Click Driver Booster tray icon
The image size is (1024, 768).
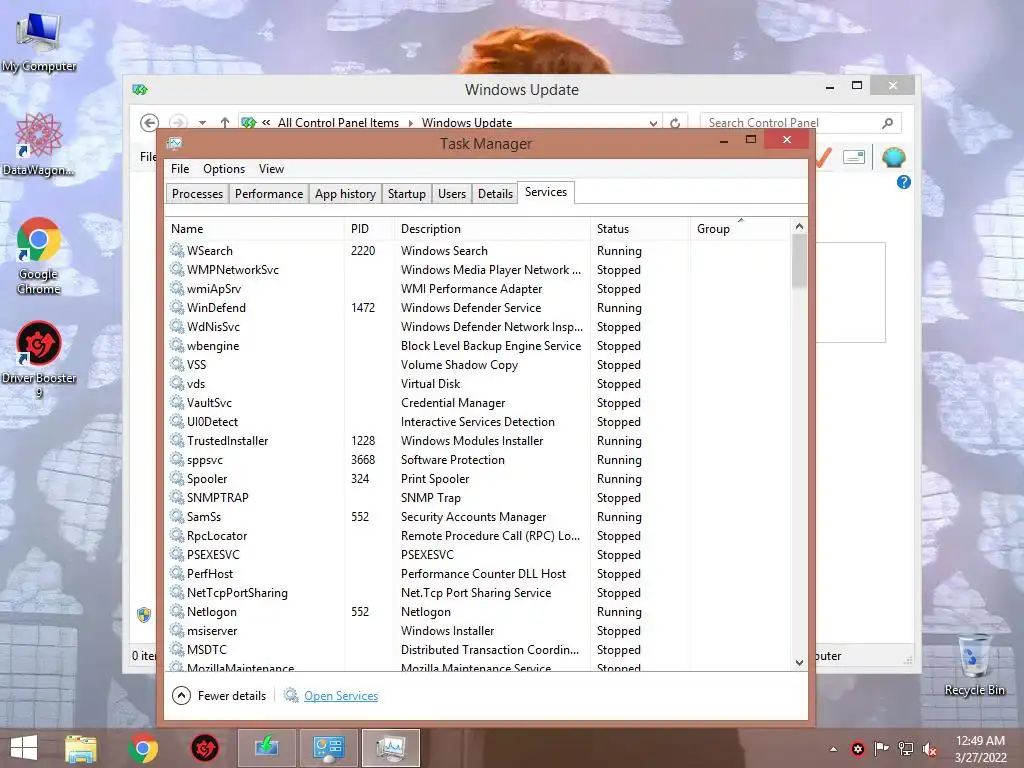858,749
